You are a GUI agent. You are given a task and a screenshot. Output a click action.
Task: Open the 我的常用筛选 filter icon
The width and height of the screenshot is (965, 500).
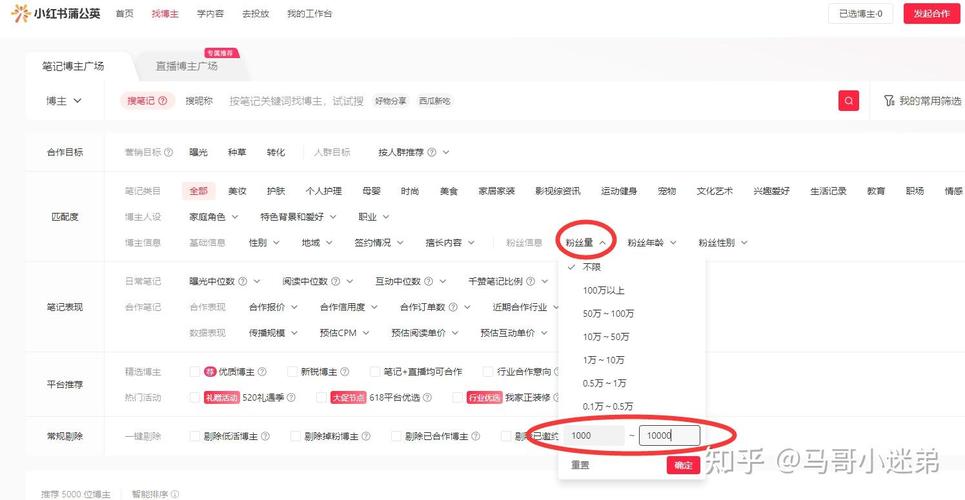point(888,101)
